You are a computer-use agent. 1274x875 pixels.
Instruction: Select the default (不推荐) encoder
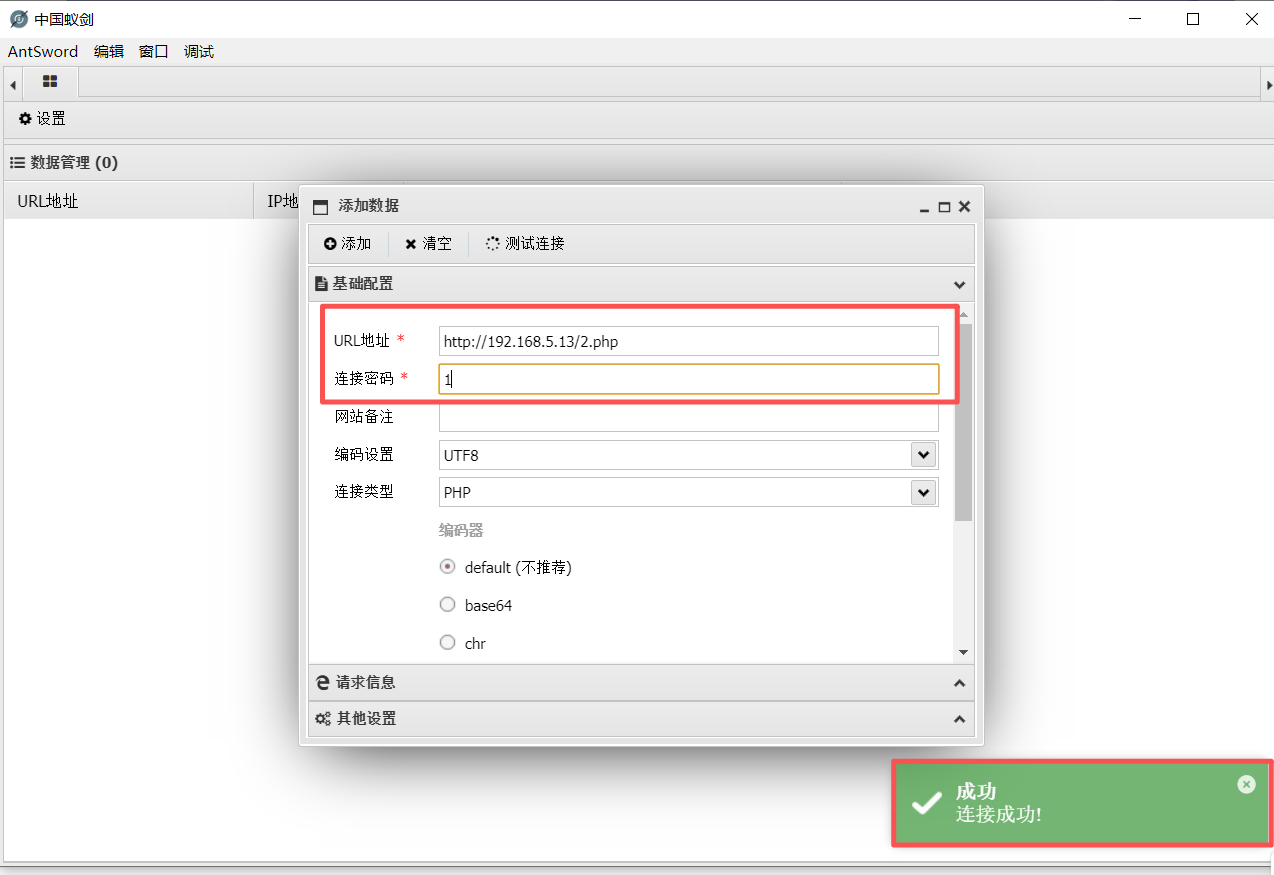(448, 566)
